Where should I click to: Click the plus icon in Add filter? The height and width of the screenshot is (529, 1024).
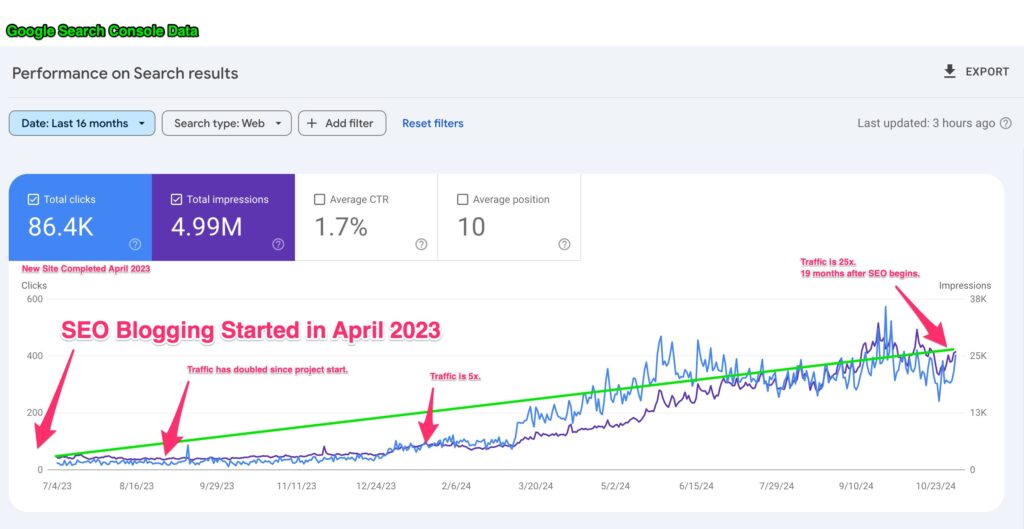[x=312, y=123]
